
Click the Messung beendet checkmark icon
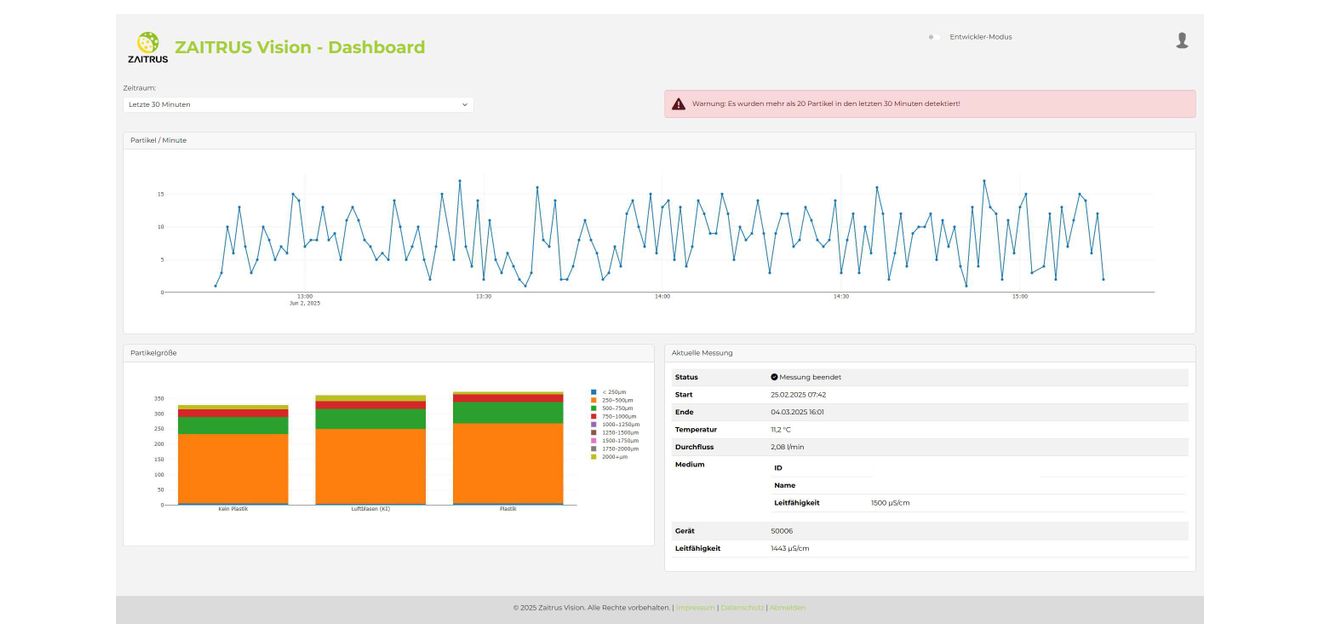(774, 377)
